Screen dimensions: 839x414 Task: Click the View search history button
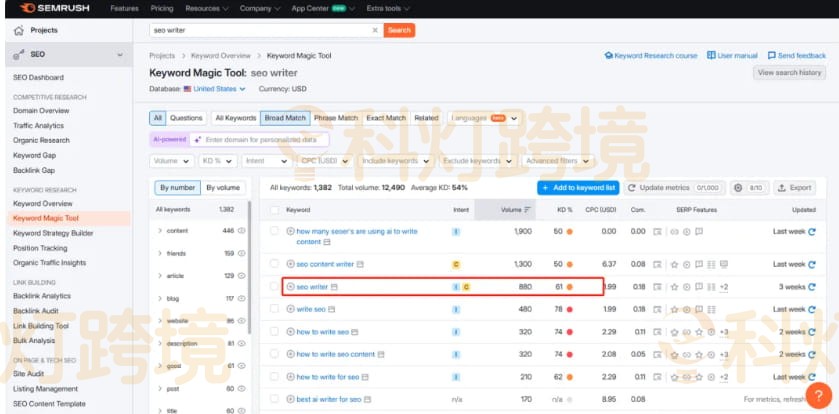tap(789, 73)
